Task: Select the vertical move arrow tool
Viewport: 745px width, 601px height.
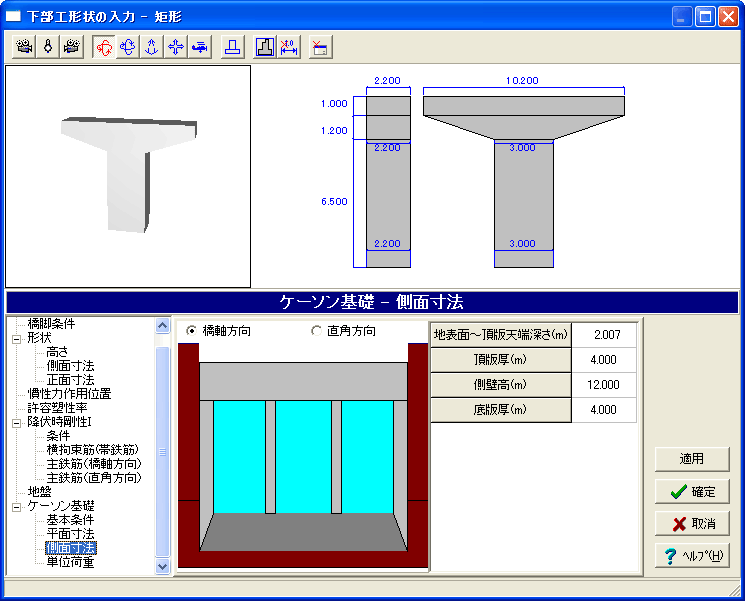Action: tap(152, 47)
